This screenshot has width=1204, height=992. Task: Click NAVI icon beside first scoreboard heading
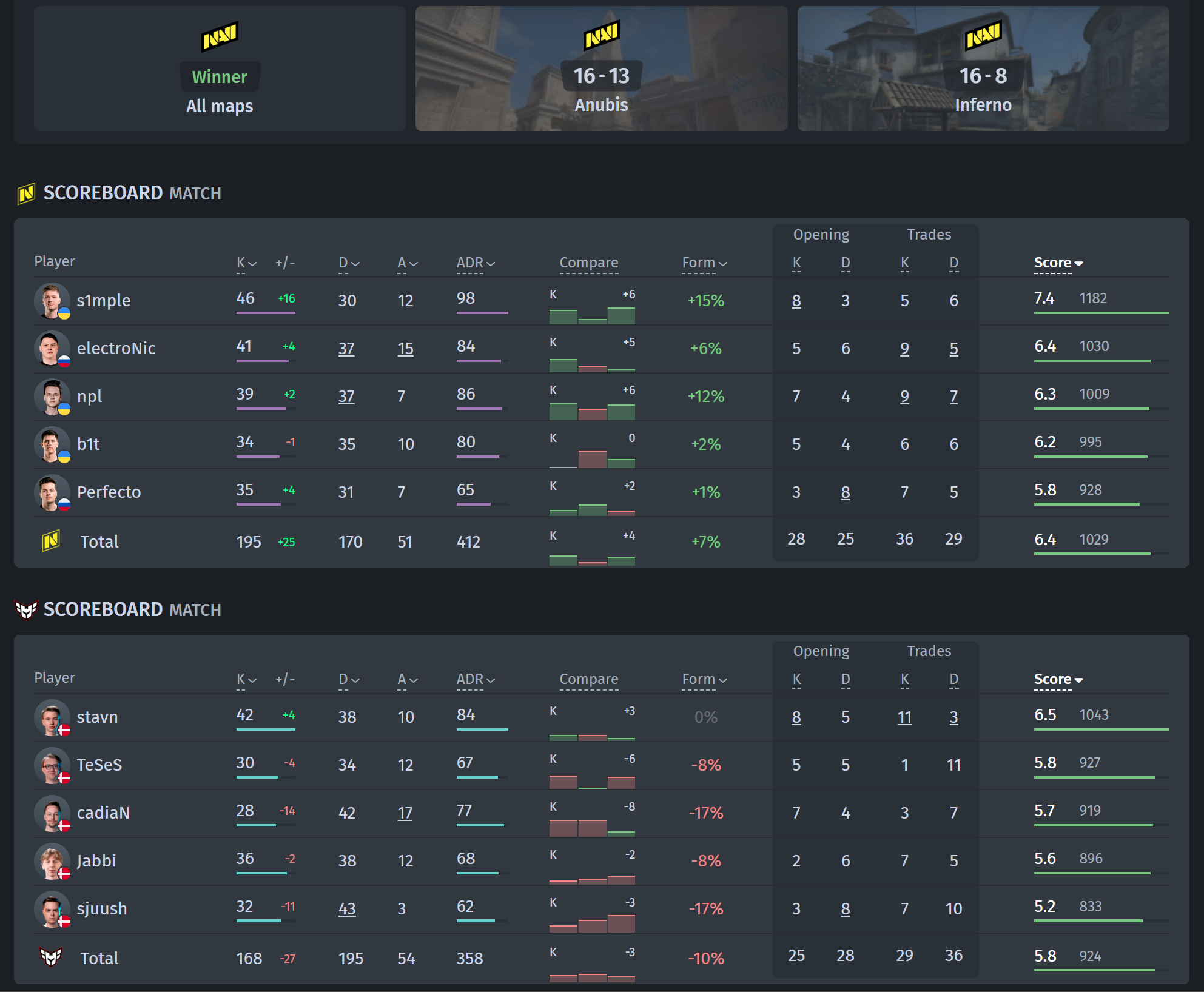coord(26,193)
